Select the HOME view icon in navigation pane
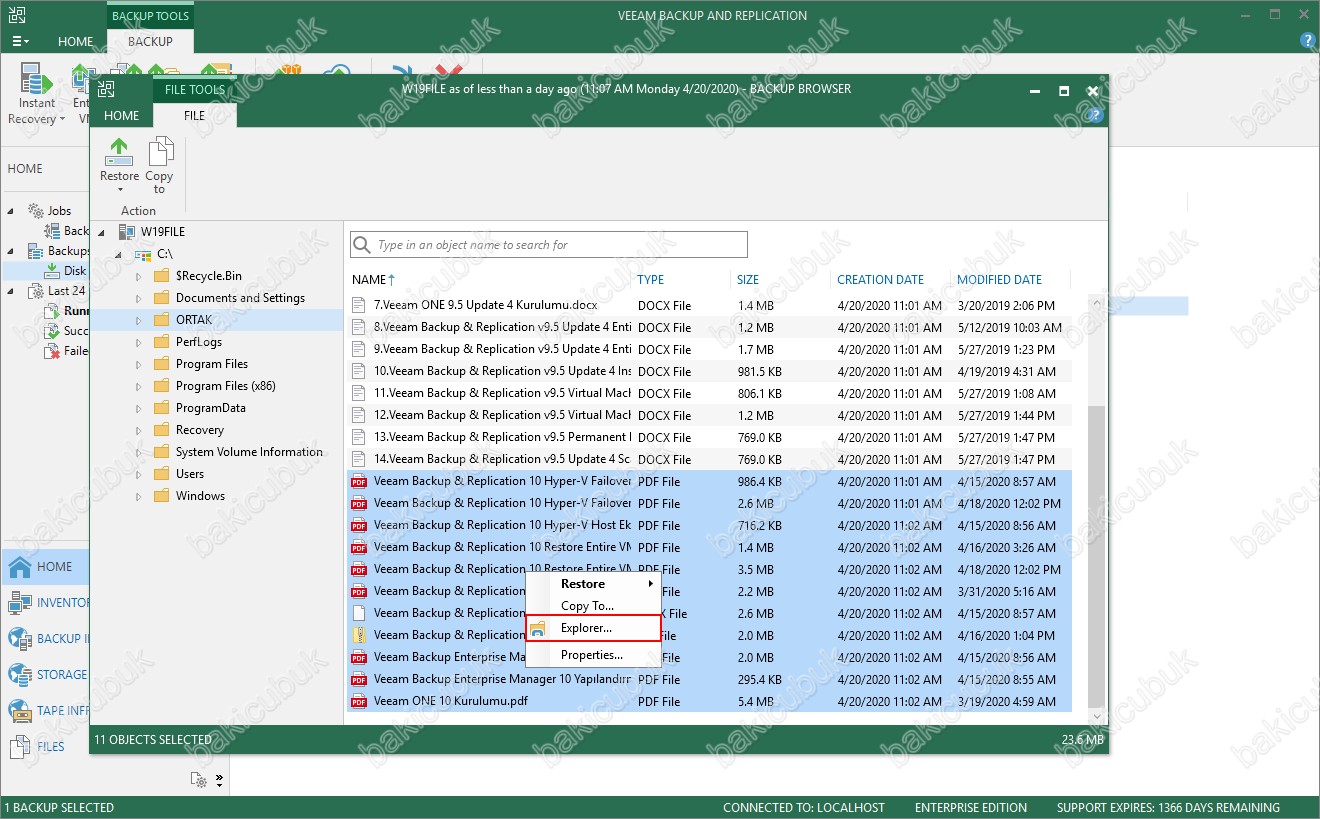 pos(20,567)
